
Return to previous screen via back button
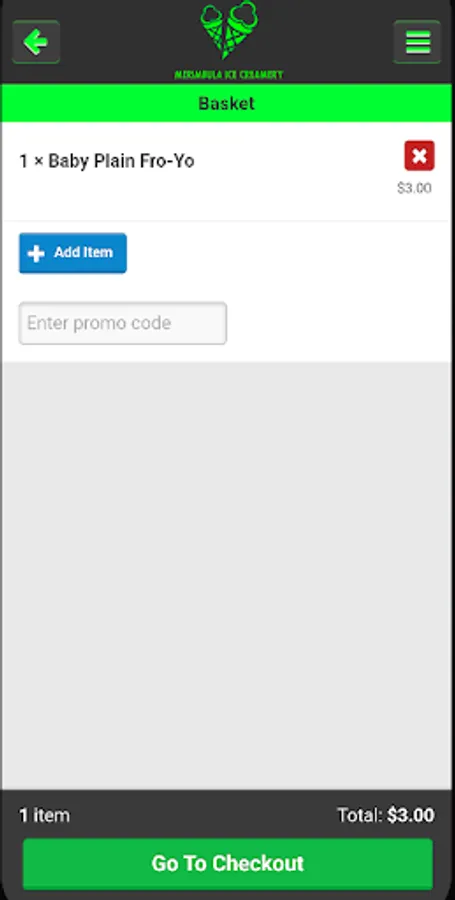(x=36, y=42)
